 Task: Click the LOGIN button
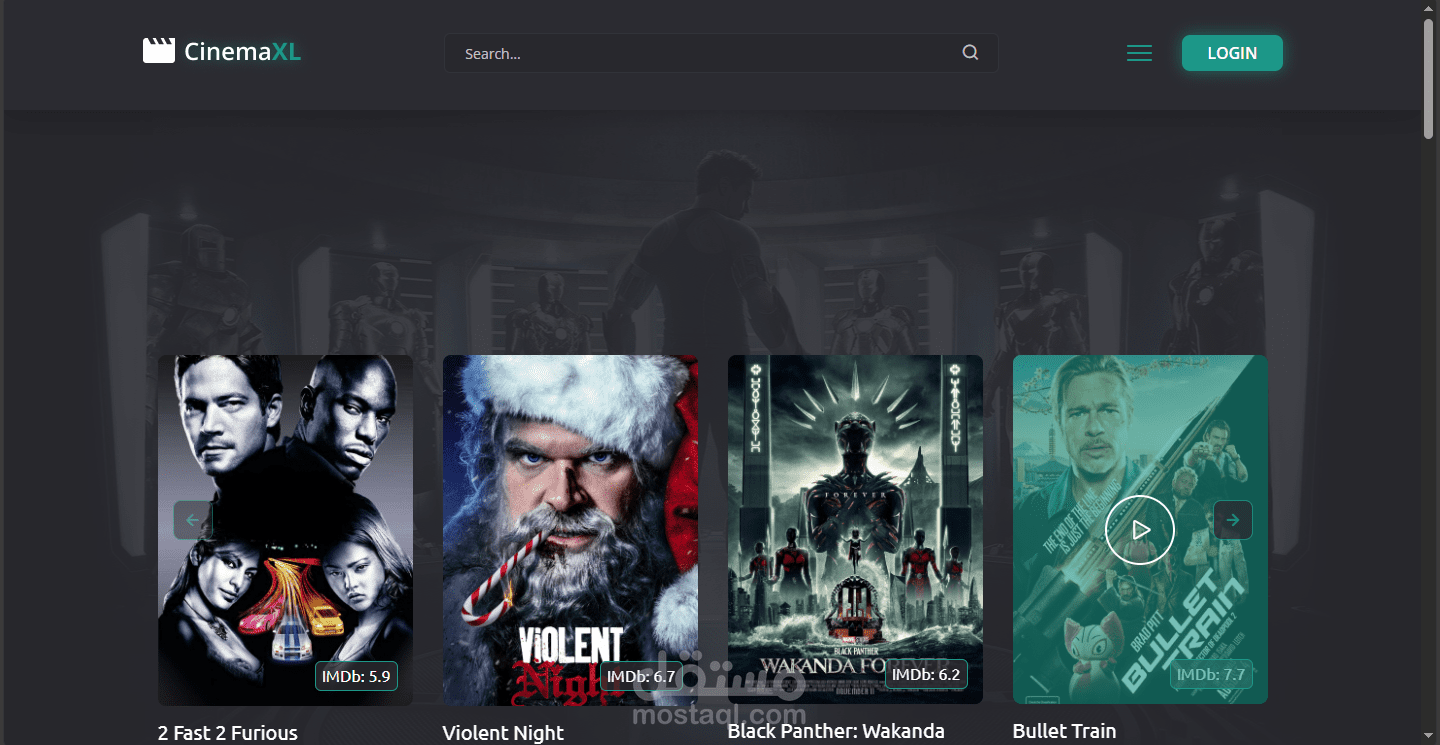click(x=1232, y=53)
